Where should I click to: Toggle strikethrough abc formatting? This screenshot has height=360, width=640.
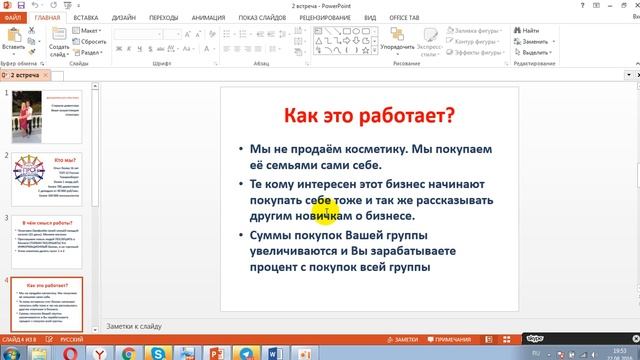pos(160,49)
